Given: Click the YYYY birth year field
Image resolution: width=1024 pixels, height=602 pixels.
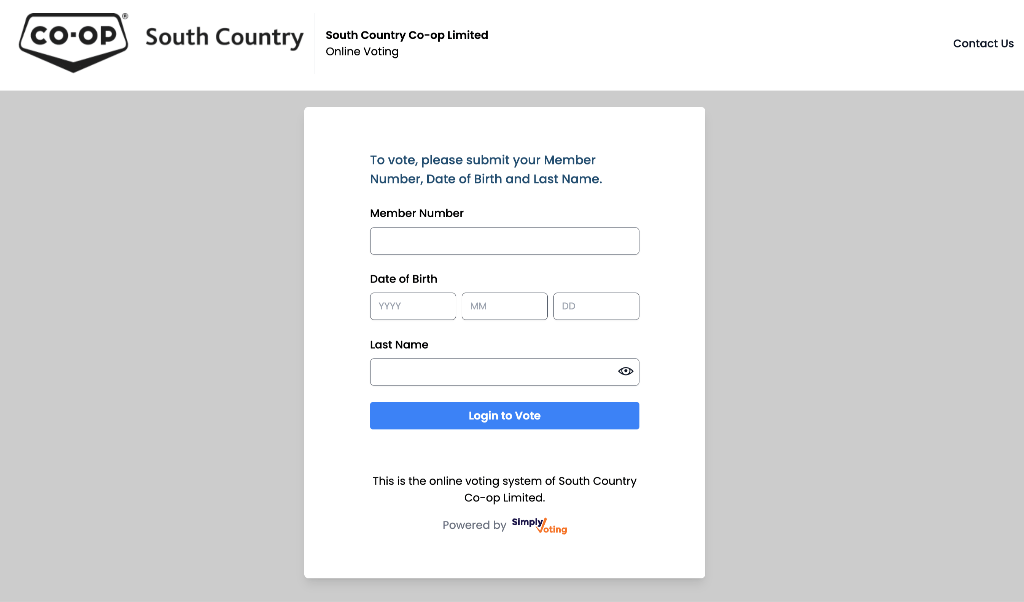Looking at the screenshot, I should pyautogui.click(x=412, y=306).
